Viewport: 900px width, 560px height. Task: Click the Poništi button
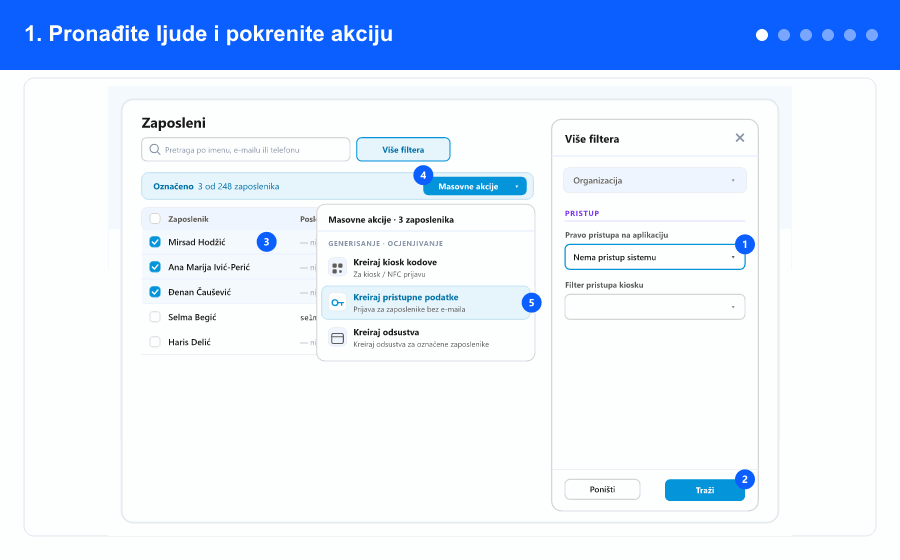click(x=602, y=489)
